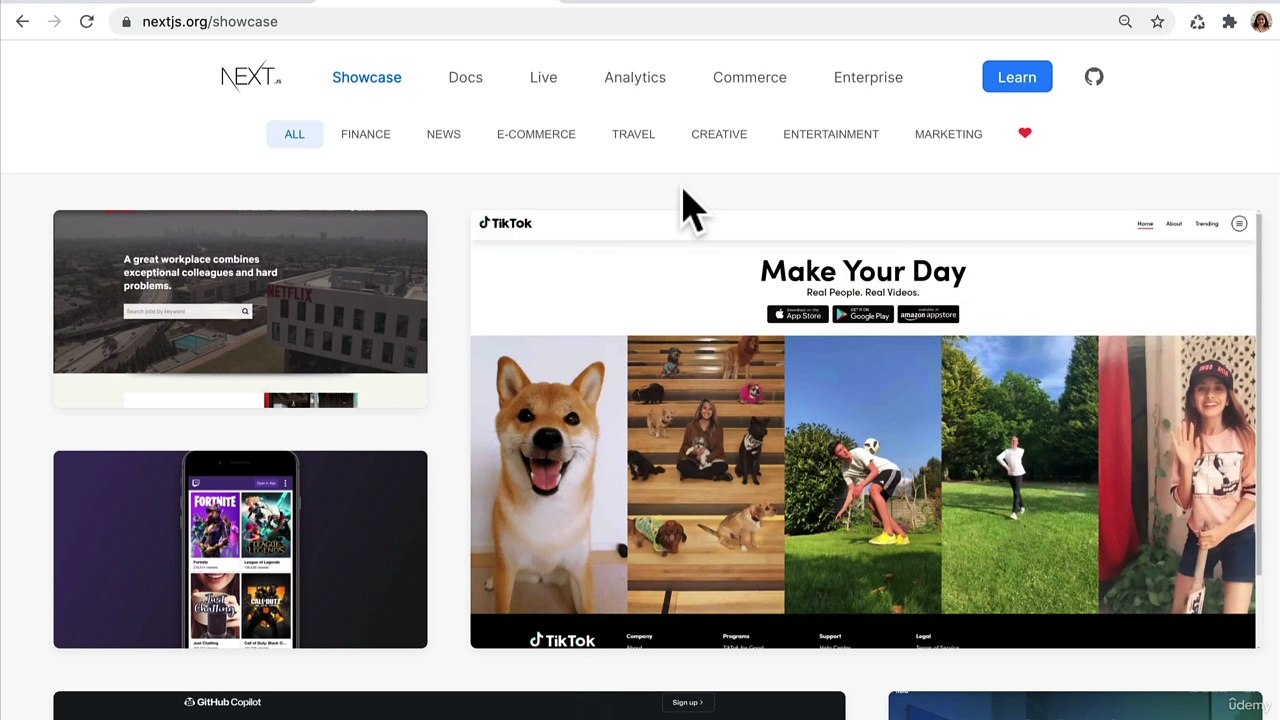Click the 'Sign up' button on GitHub Copilot card

[687, 703]
